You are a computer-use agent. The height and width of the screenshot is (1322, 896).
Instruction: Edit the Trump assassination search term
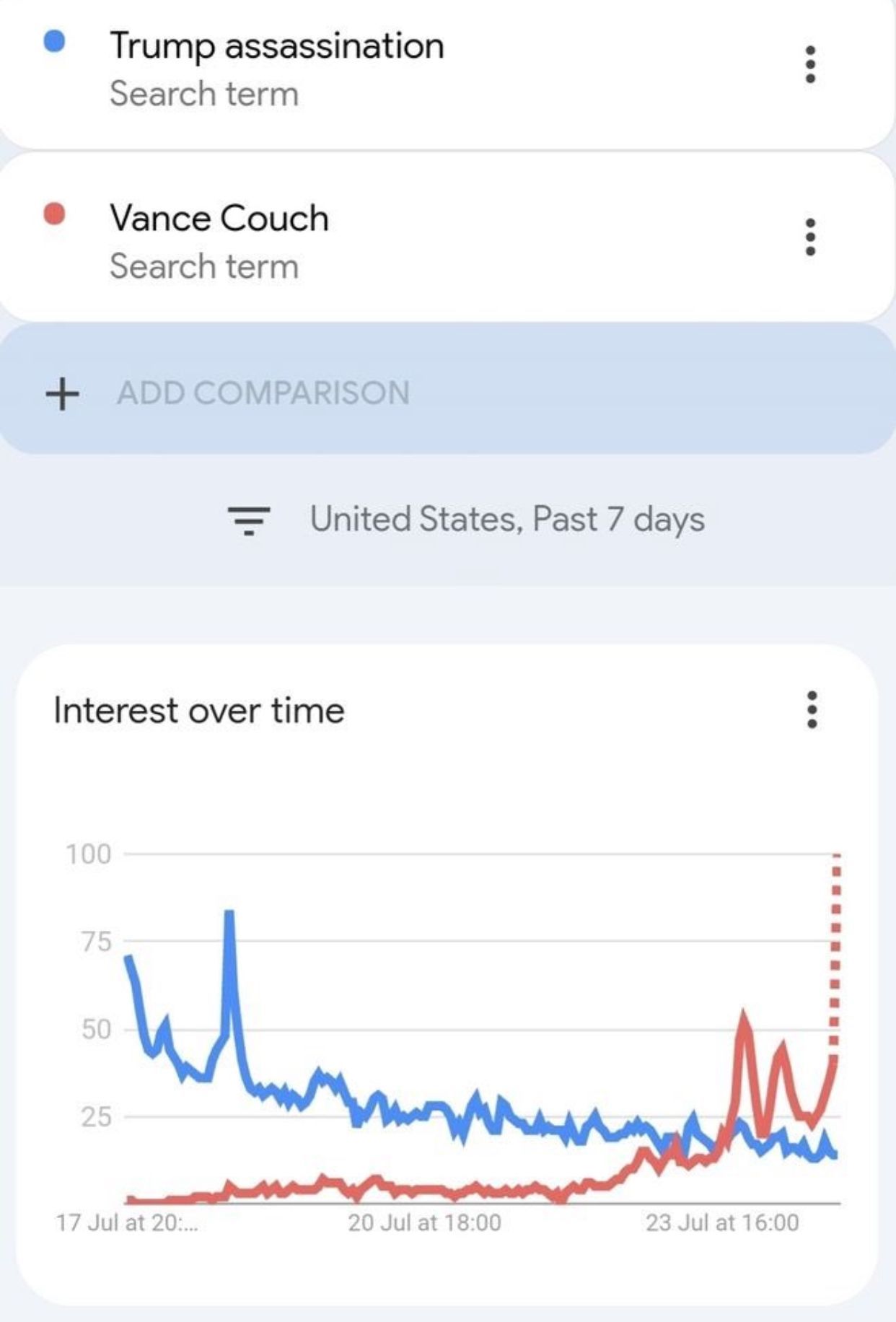tap(277, 46)
